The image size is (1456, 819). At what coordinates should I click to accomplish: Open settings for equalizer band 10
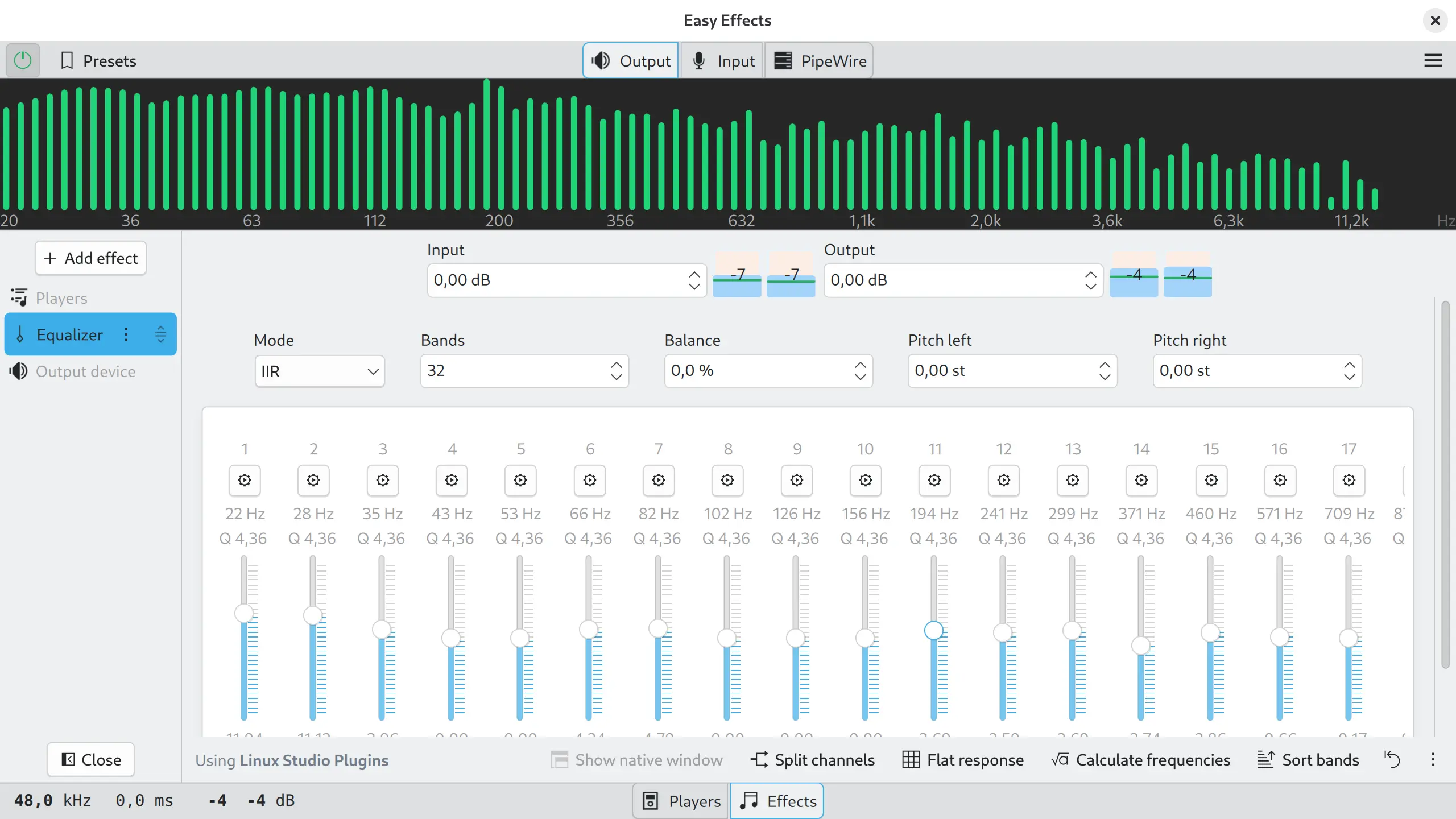[x=864, y=481]
